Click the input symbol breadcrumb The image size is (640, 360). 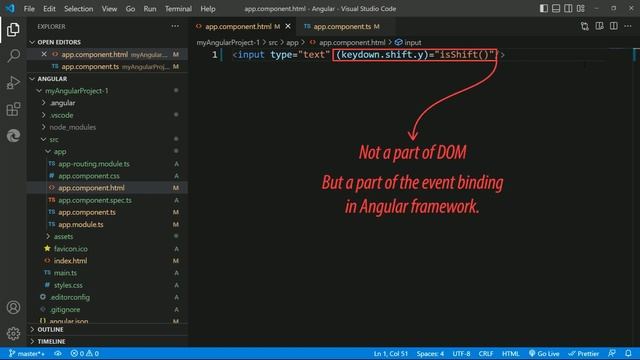point(408,42)
